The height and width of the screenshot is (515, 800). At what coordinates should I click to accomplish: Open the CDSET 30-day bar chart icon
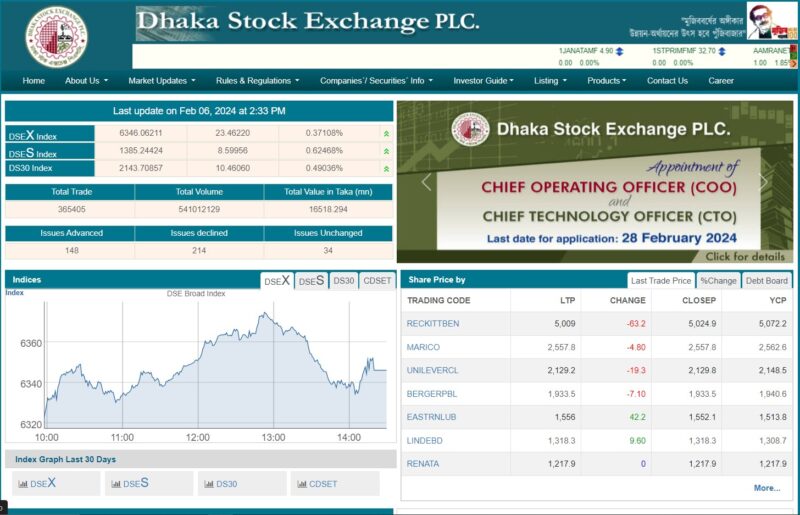click(301, 484)
